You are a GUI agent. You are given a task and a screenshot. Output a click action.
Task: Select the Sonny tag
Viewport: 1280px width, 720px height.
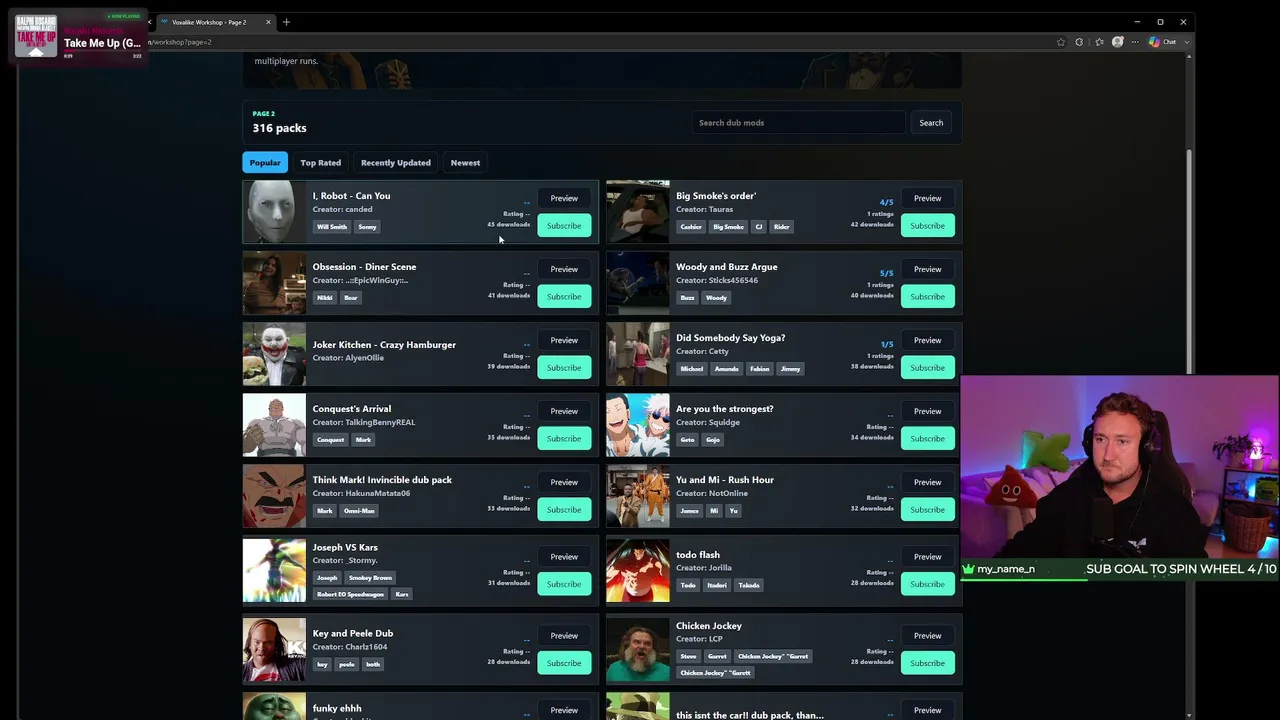click(x=368, y=227)
